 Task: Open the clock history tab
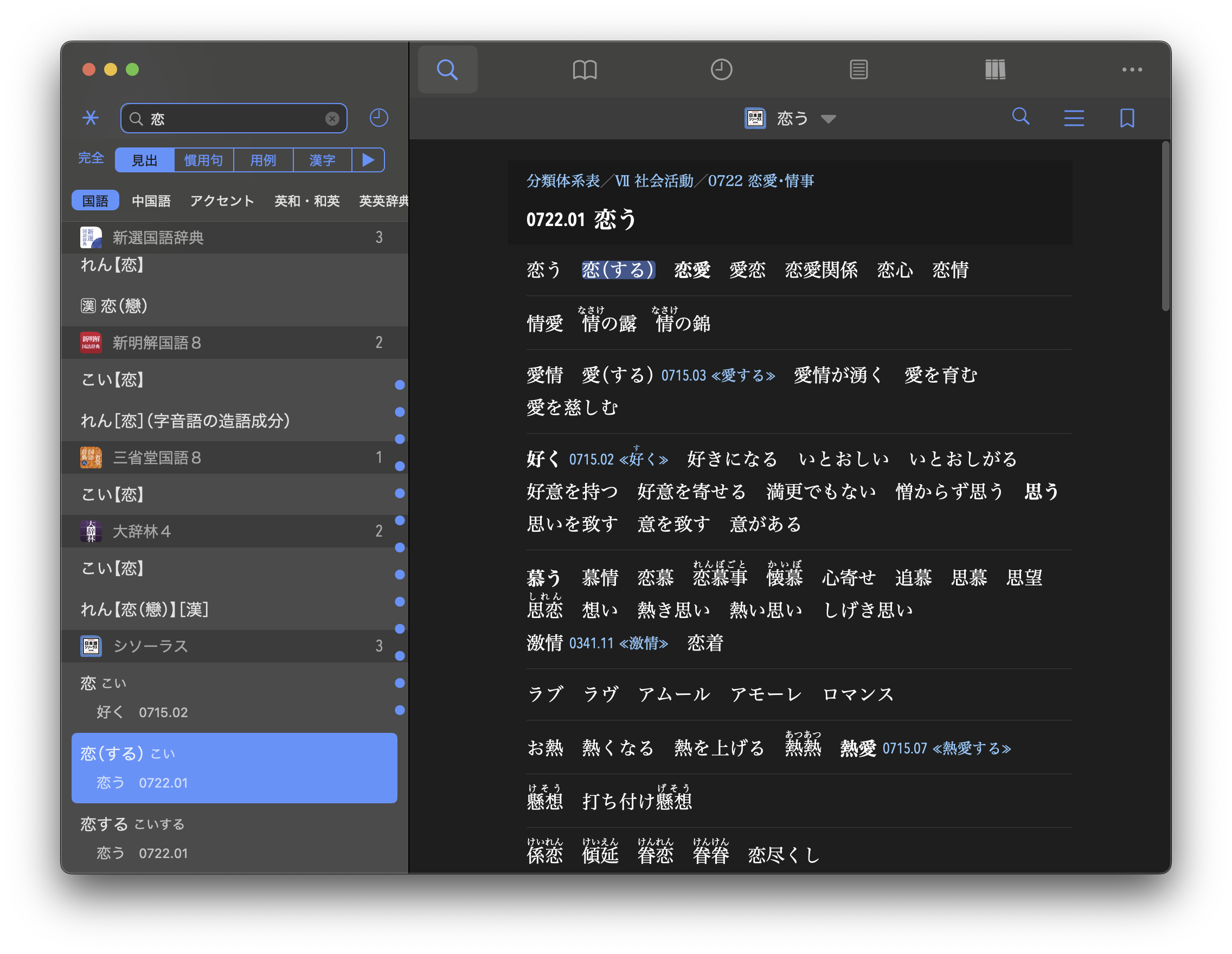click(x=721, y=70)
